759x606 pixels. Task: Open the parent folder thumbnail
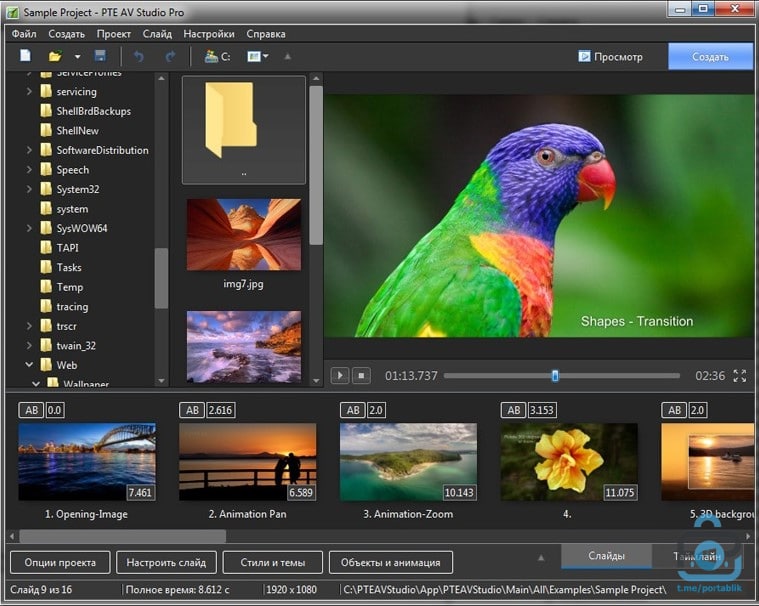click(x=243, y=130)
